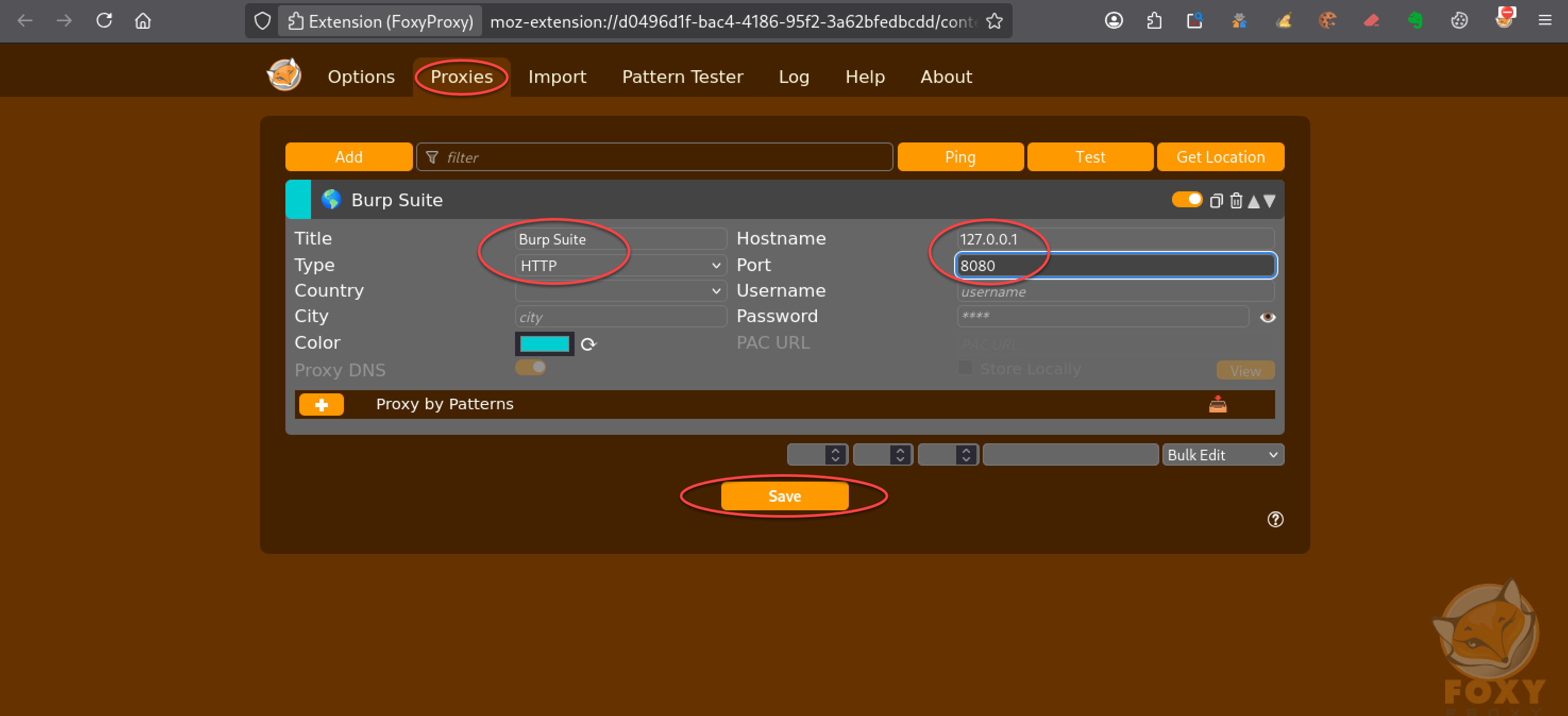
Task: Click the Username input field
Action: tap(1115, 291)
